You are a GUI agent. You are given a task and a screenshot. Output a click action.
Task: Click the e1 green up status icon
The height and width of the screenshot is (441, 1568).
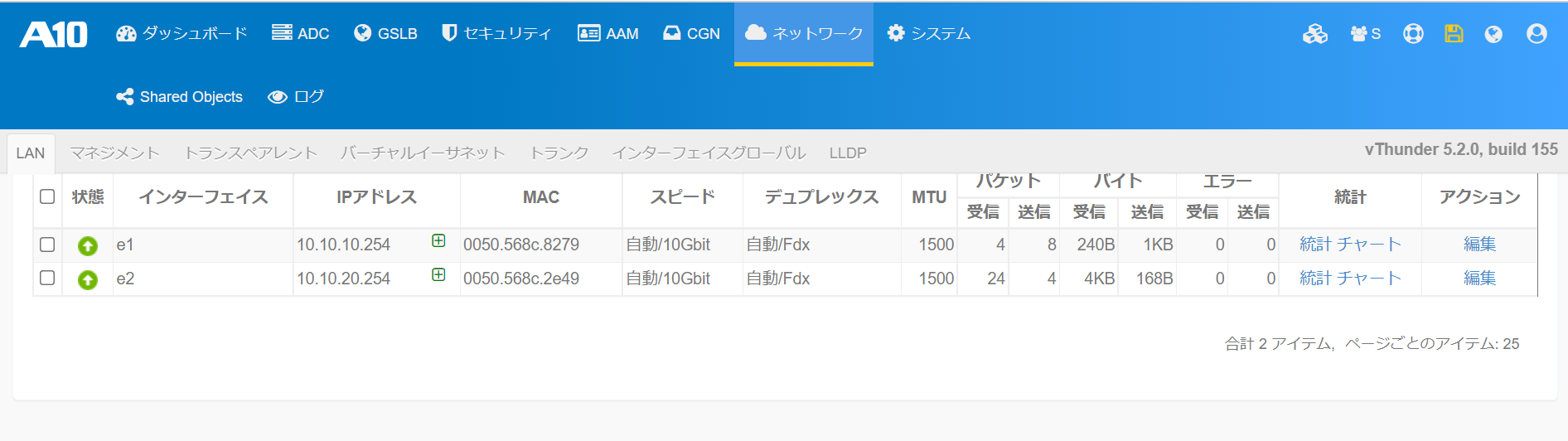point(87,246)
